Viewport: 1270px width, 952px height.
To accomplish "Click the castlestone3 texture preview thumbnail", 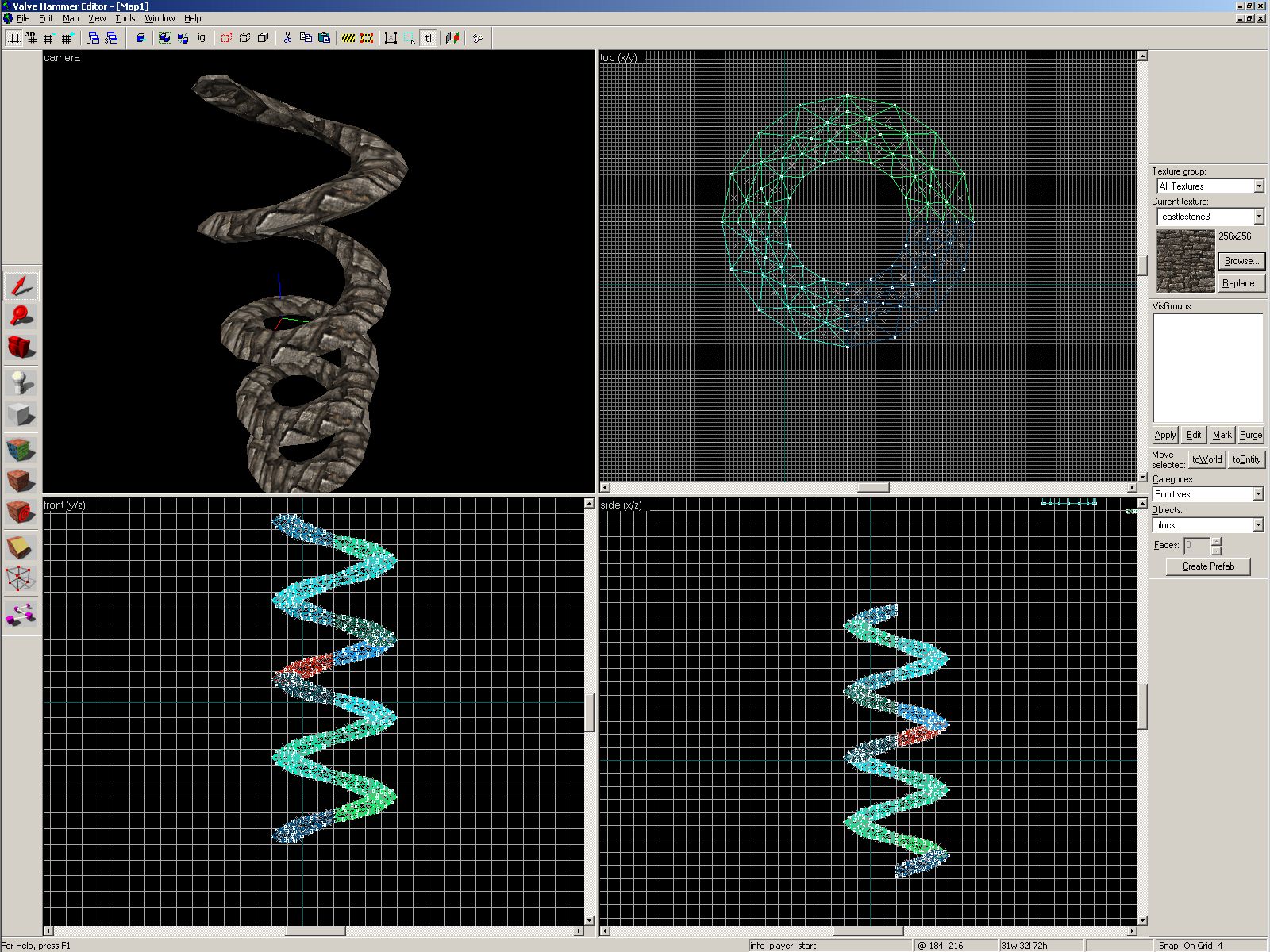I will point(1185,261).
